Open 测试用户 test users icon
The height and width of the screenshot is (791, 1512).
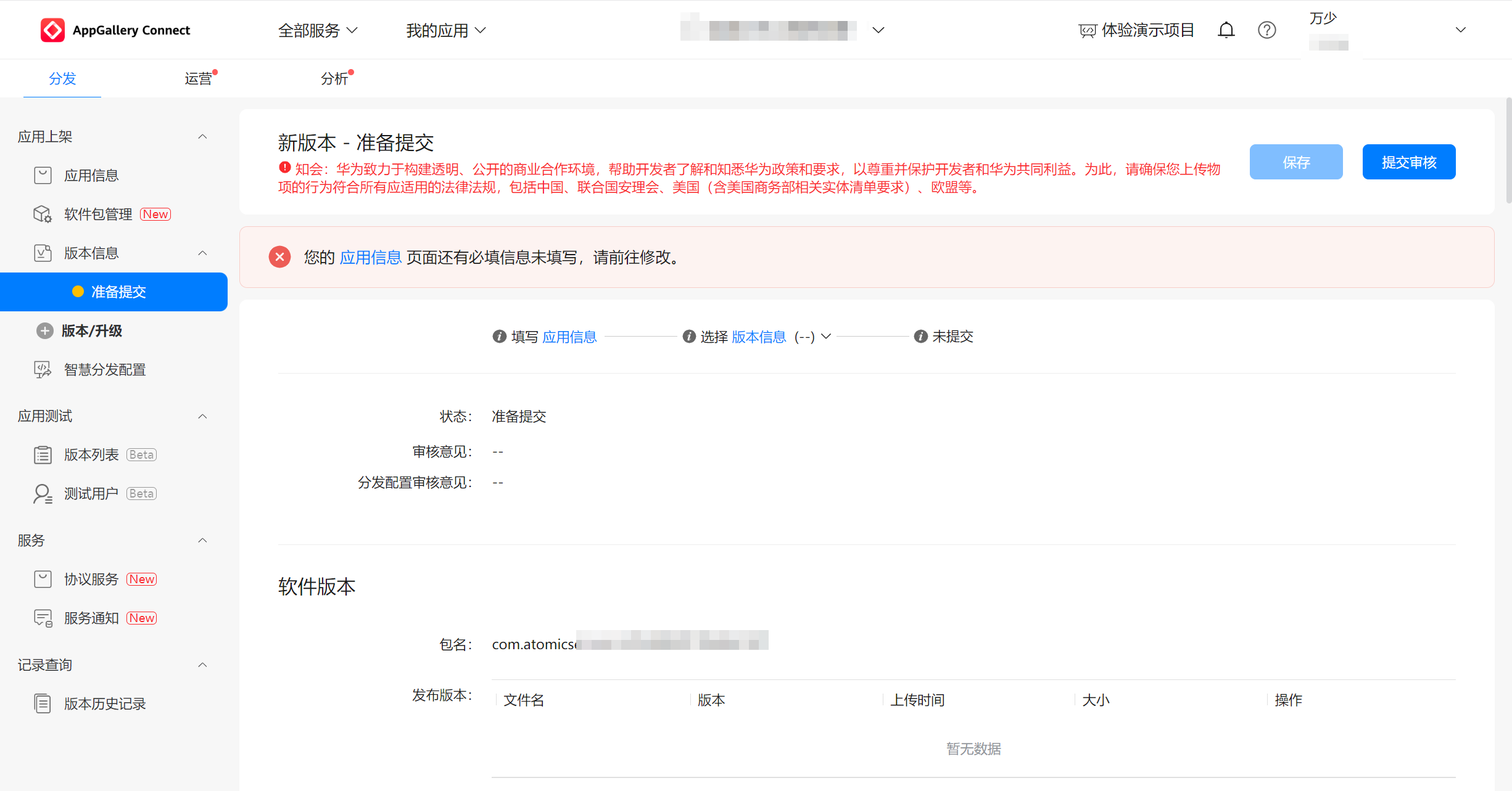click(x=43, y=493)
